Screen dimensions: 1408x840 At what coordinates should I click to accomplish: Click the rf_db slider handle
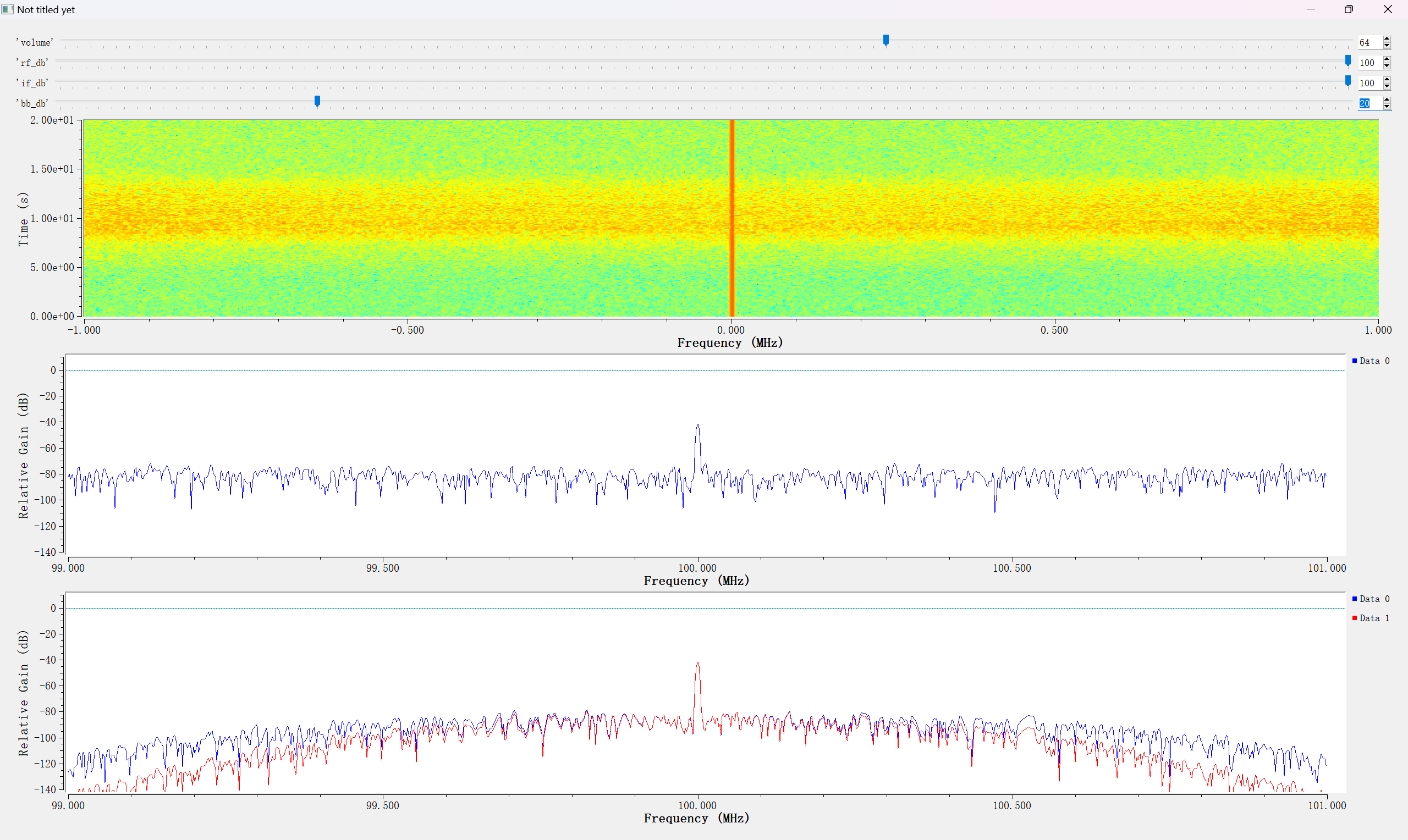coord(1347,60)
